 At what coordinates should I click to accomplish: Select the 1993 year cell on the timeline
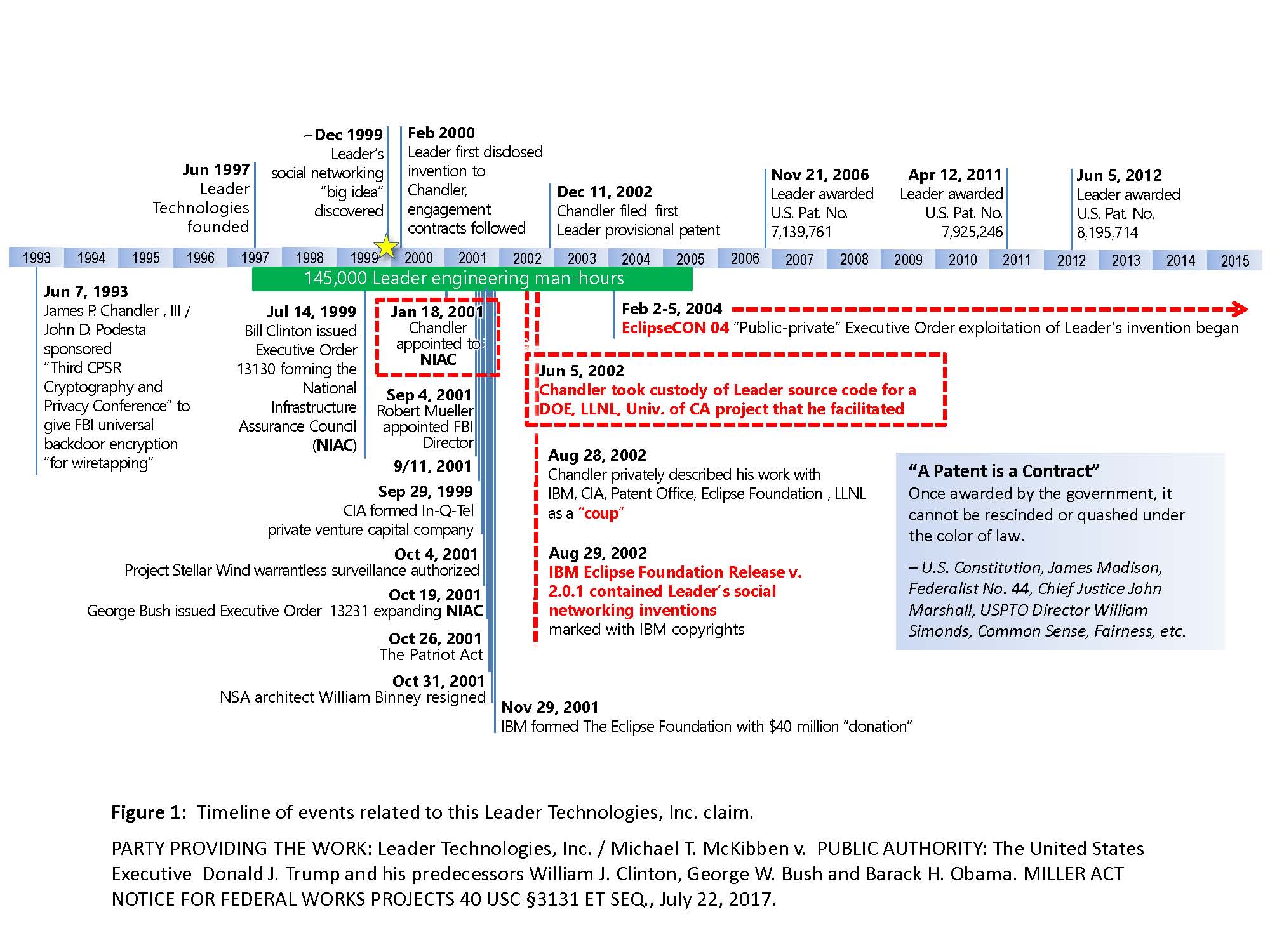36,258
